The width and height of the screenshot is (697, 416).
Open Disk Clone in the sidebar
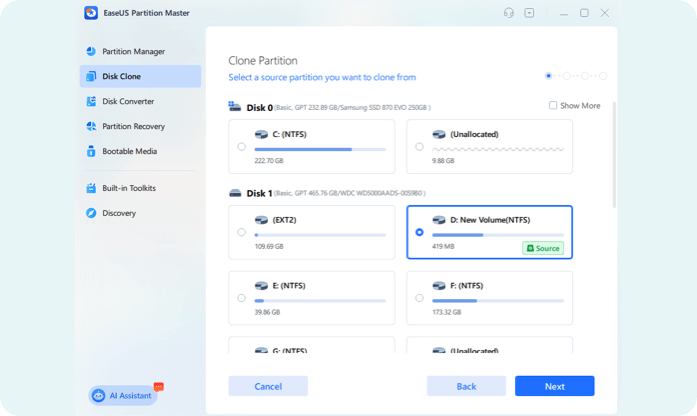[x=140, y=76]
